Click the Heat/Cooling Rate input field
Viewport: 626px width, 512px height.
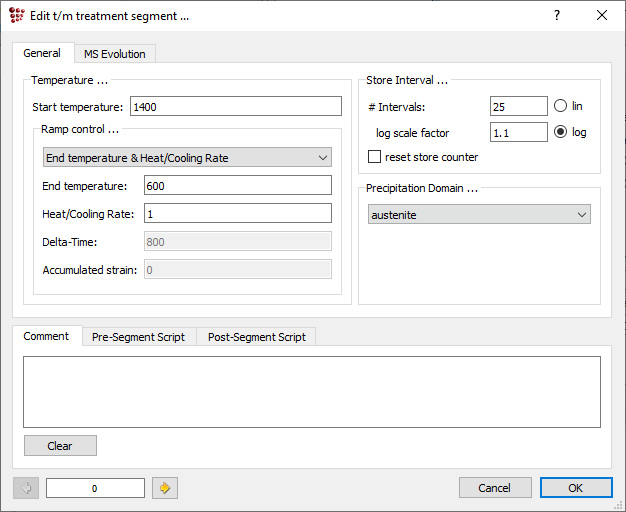point(237,213)
